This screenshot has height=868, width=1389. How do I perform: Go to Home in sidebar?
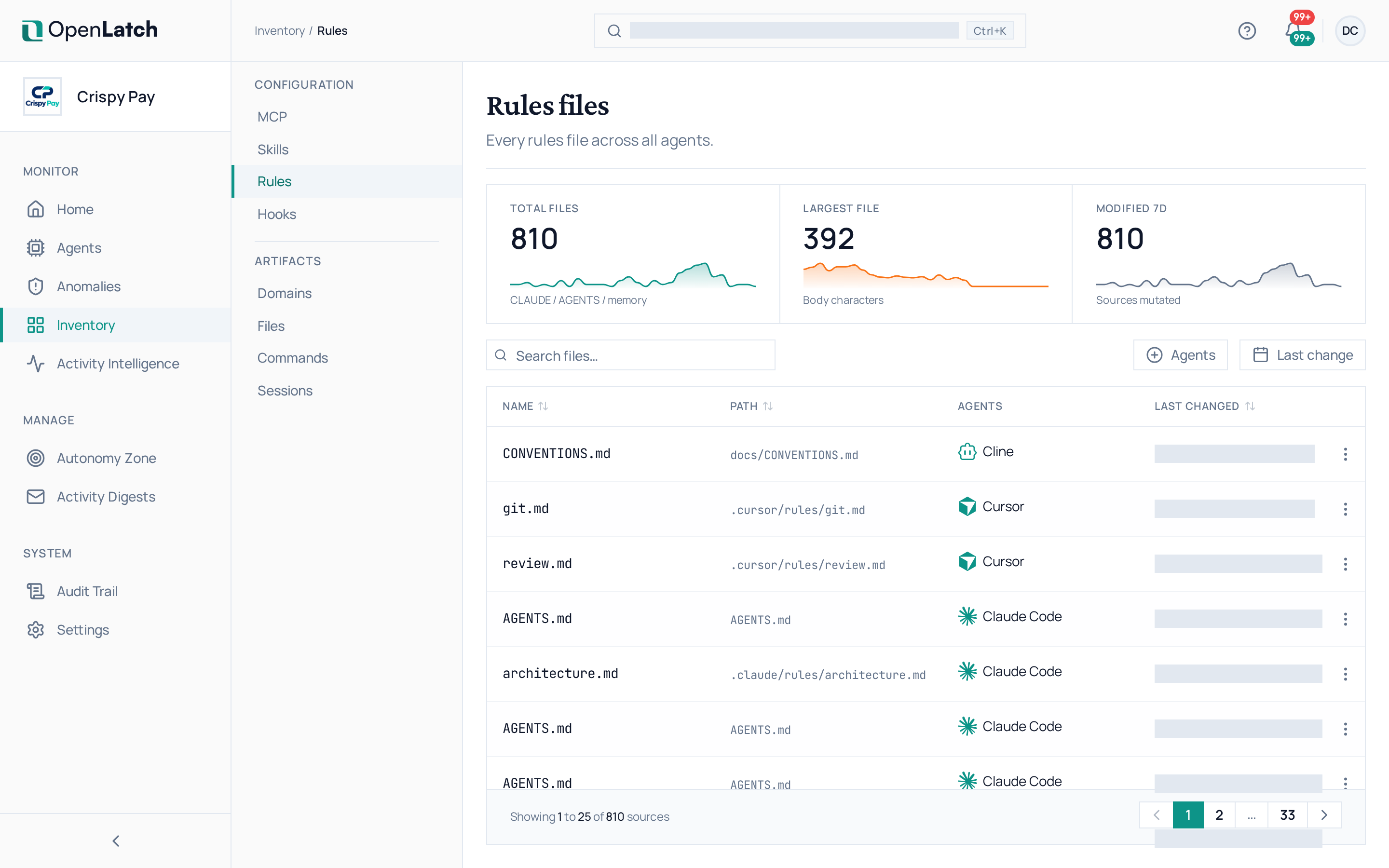116,209
